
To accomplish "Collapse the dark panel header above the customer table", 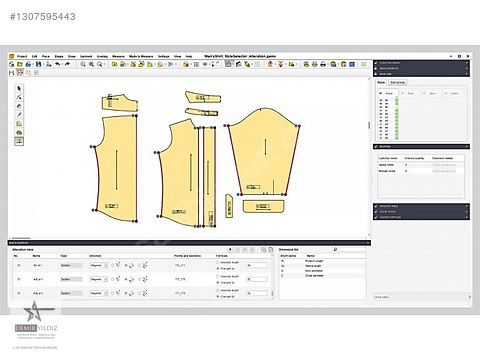I will [x=421, y=147].
